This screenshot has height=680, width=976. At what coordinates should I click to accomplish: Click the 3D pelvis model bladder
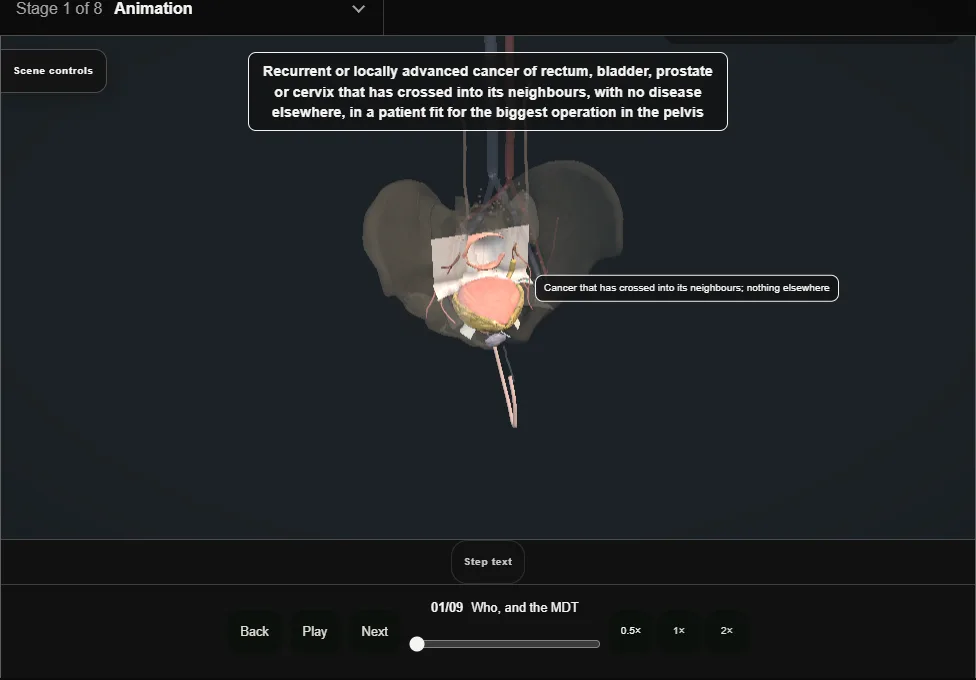pyautogui.click(x=489, y=302)
